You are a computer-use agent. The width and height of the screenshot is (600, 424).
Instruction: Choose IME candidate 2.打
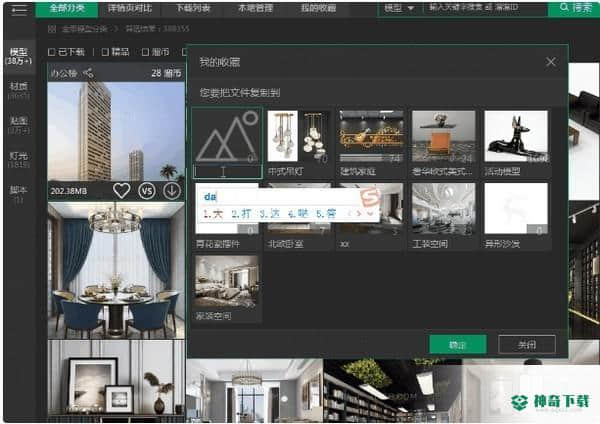click(x=241, y=214)
